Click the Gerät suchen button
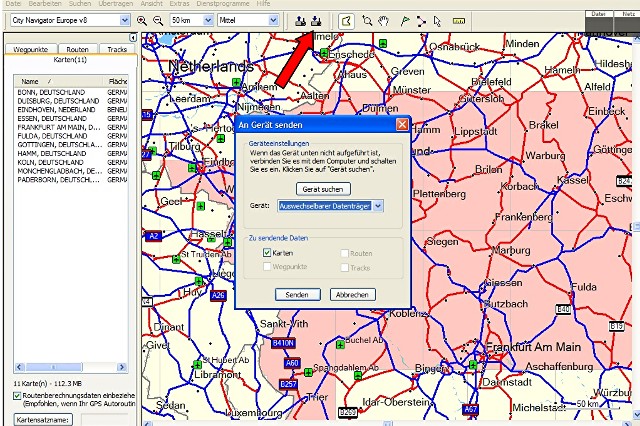 click(323, 189)
